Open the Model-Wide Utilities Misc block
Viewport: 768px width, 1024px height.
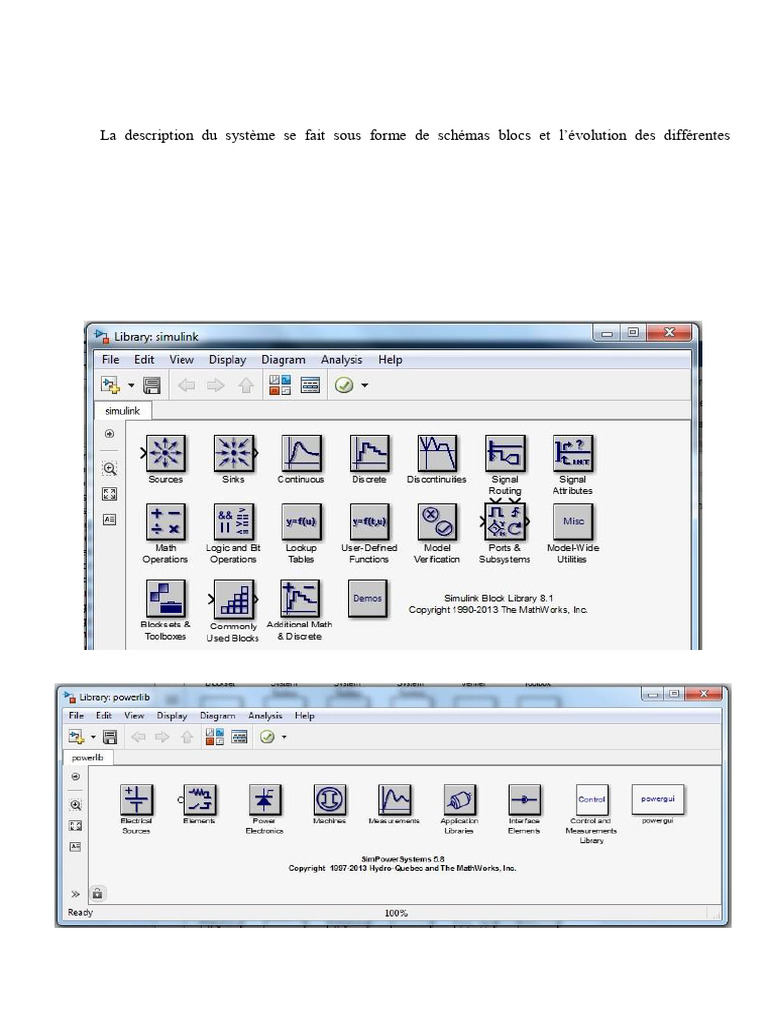(x=573, y=522)
